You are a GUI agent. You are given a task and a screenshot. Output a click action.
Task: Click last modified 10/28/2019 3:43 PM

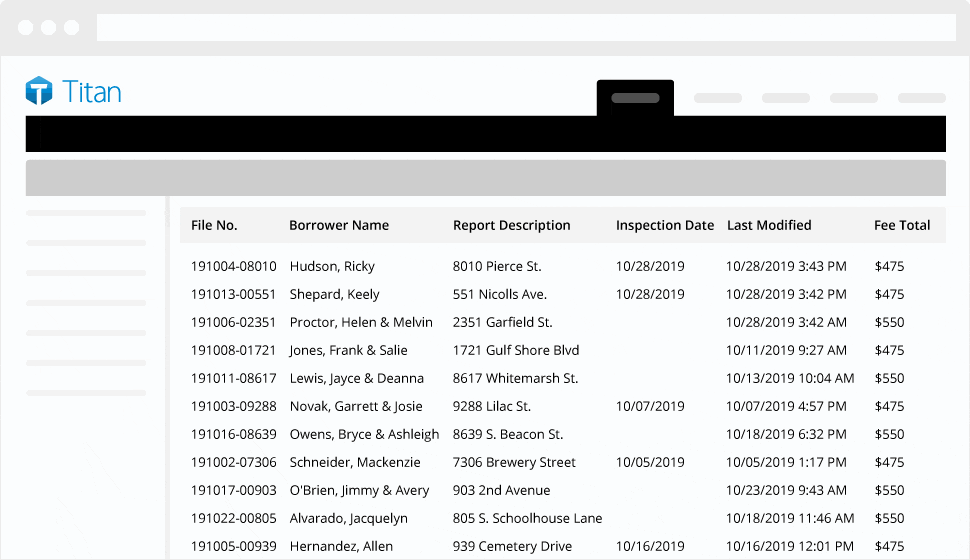[786, 266]
